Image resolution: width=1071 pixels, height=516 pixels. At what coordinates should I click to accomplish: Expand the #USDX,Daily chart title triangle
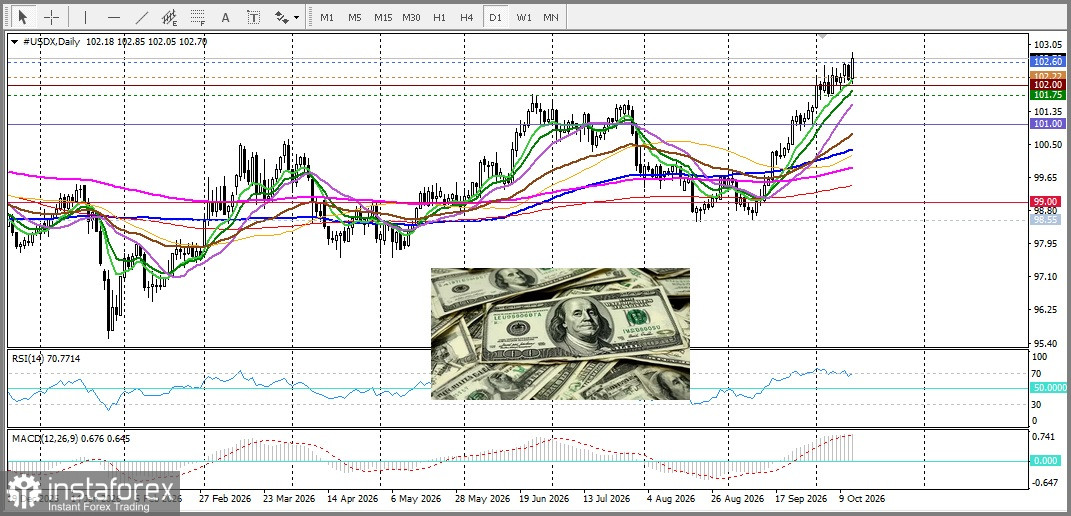click(15, 42)
